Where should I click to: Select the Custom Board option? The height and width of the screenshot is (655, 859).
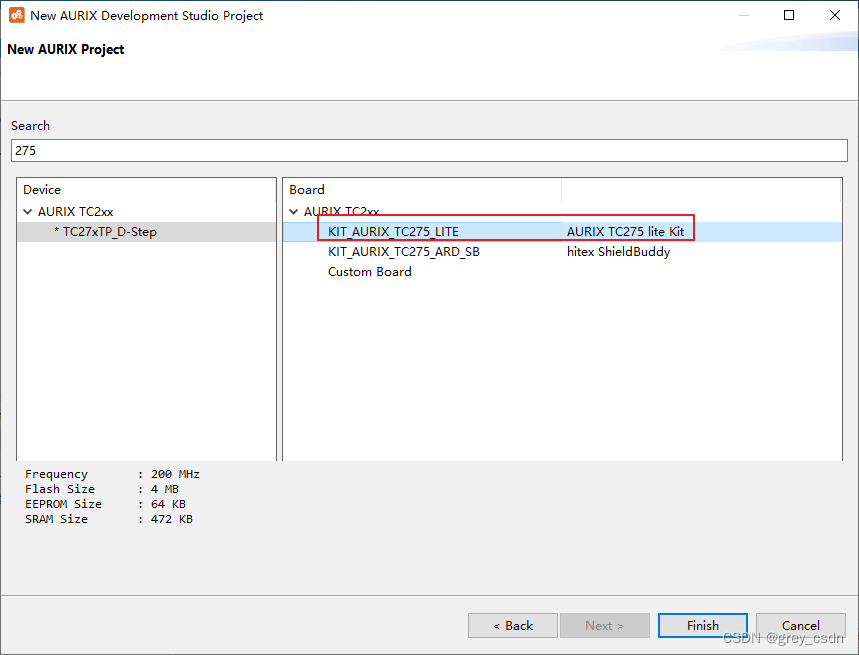point(369,271)
